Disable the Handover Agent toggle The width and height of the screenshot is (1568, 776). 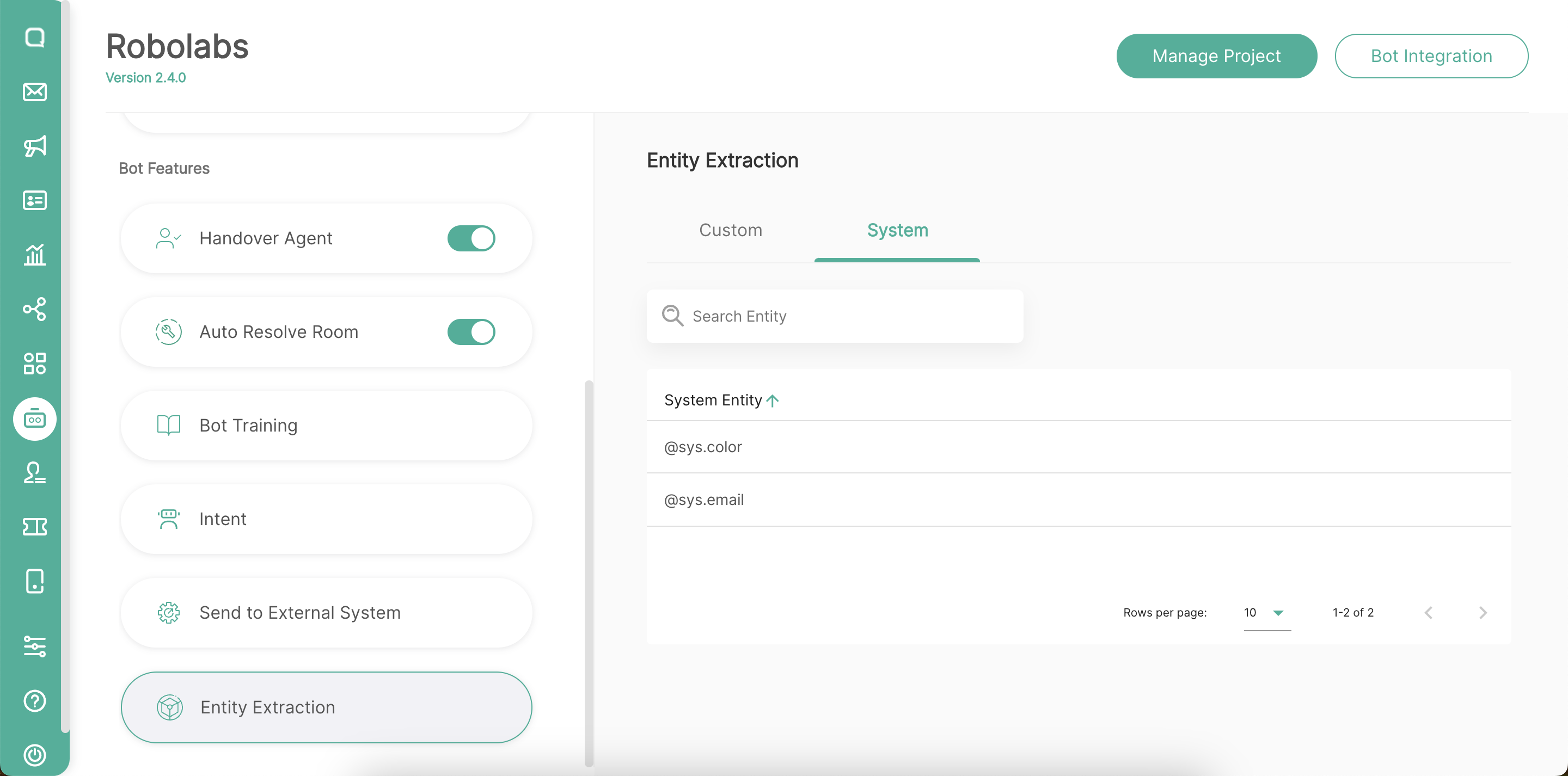coord(471,238)
